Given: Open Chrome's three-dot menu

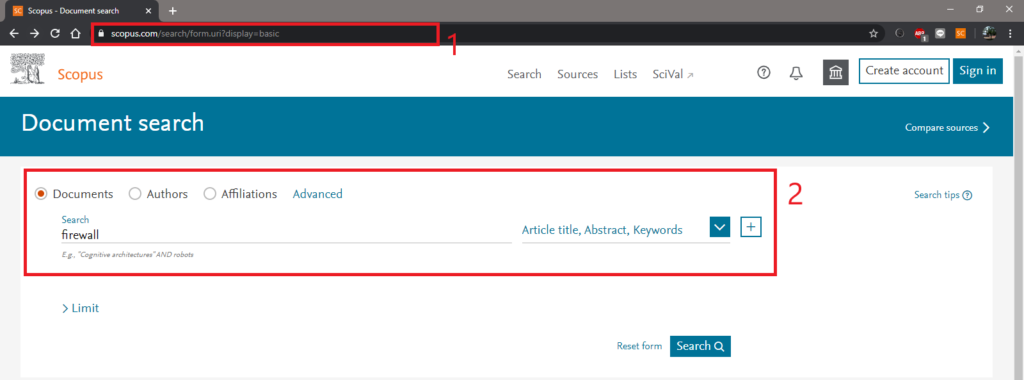Looking at the screenshot, I should 1010,34.
